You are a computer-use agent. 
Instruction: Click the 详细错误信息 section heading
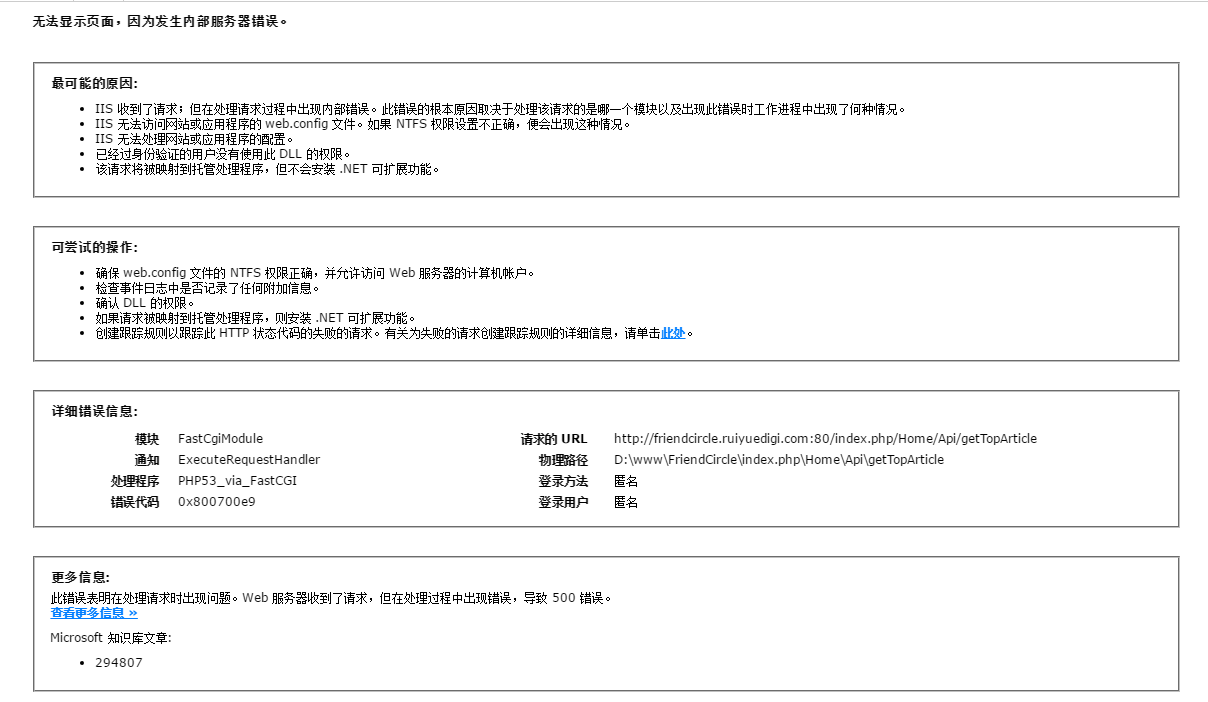95,411
